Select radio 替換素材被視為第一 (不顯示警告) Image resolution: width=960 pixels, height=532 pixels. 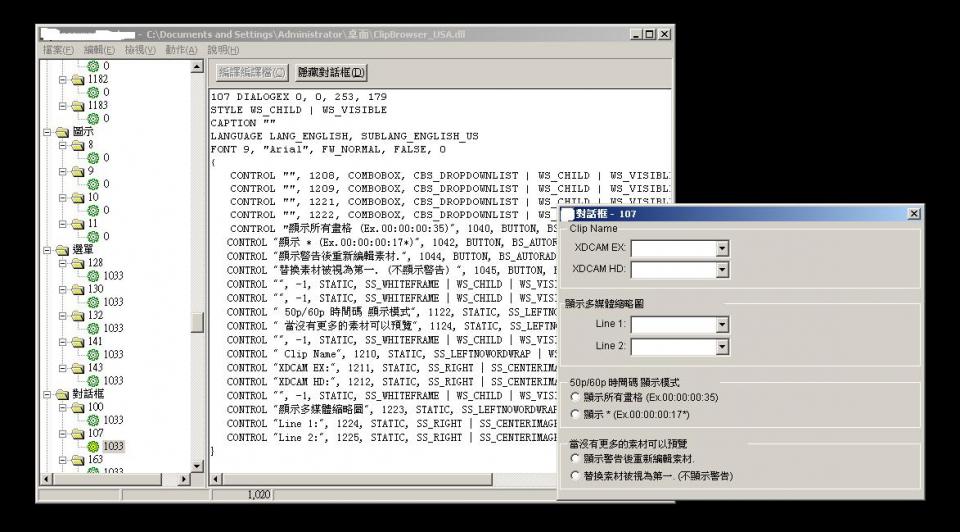coord(575,475)
